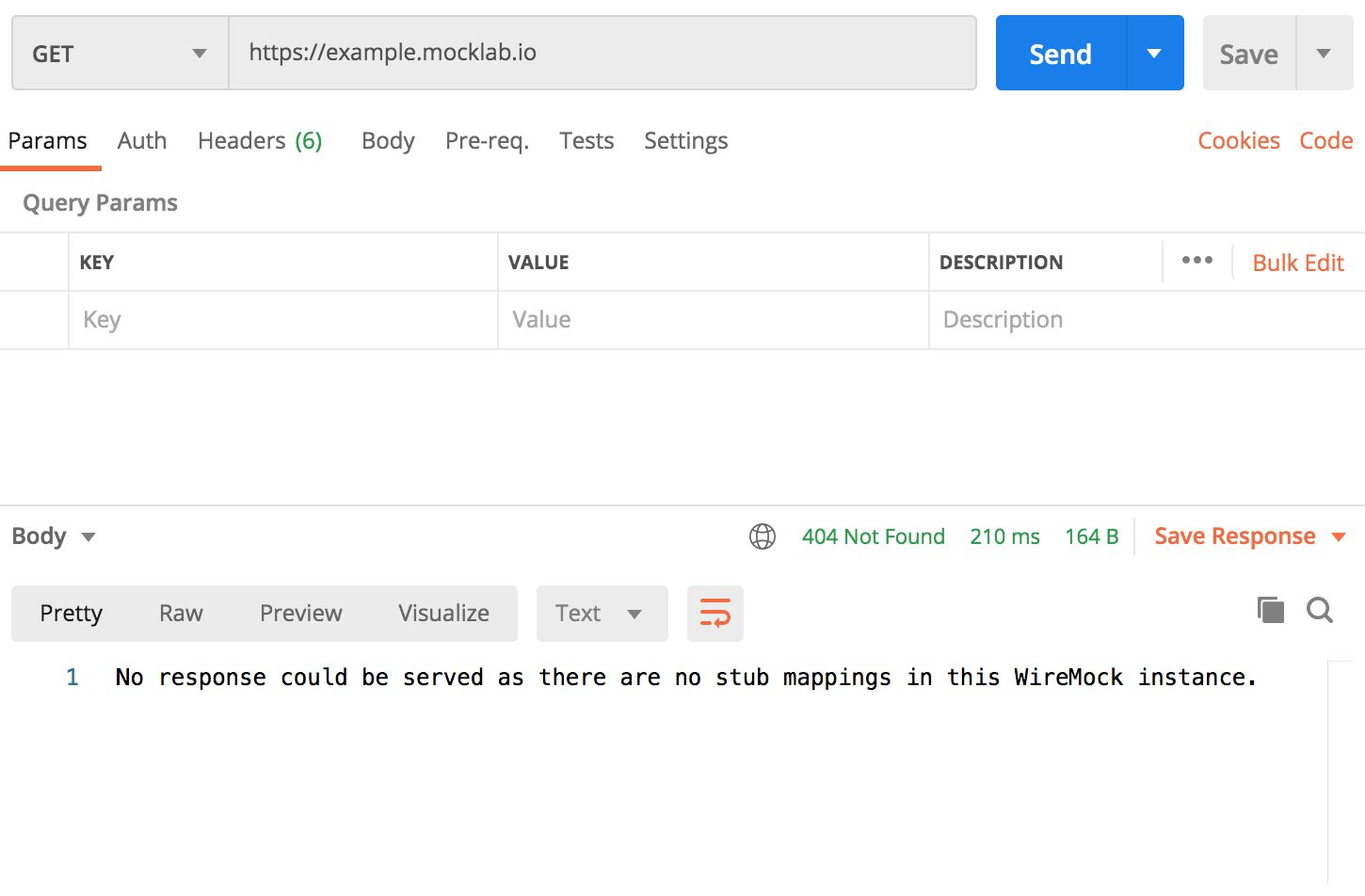Image resolution: width=1365 pixels, height=896 pixels.
Task: Select the Visualize response view
Action: [x=443, y=614]
